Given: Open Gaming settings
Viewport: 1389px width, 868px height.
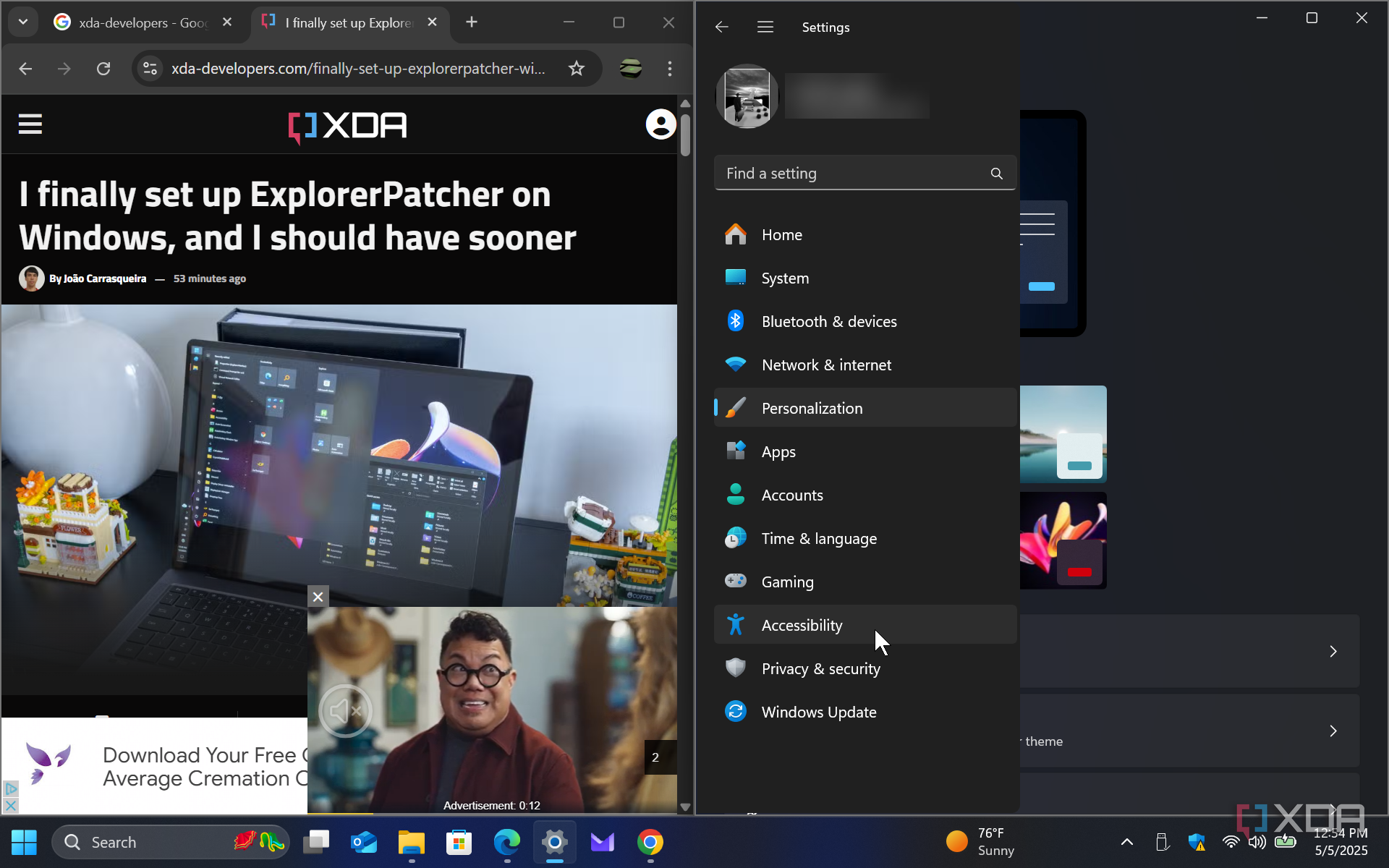Looking at the screenshot, I should tap(865, 582).
